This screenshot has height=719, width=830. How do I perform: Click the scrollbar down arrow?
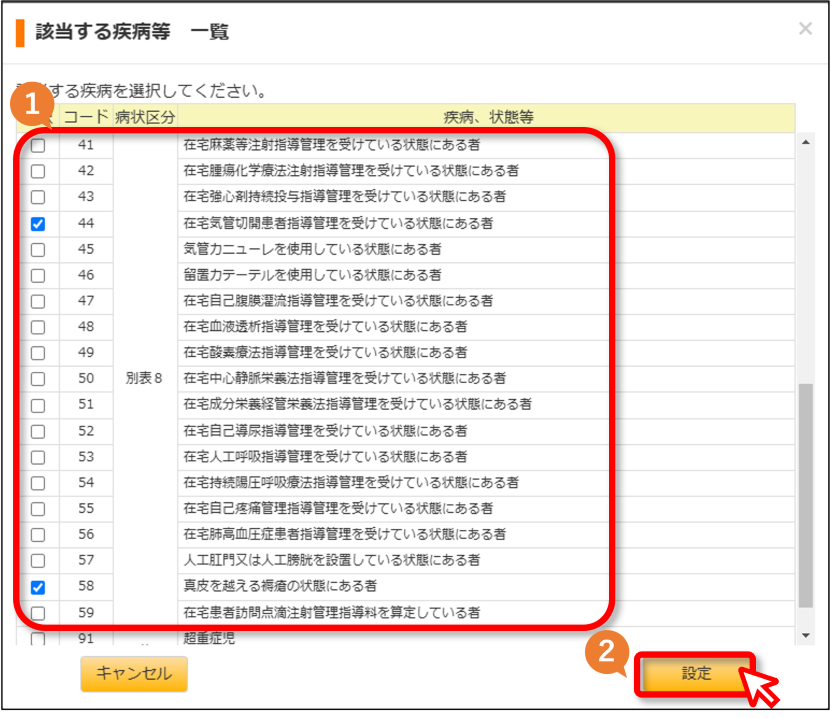point(805,635)
